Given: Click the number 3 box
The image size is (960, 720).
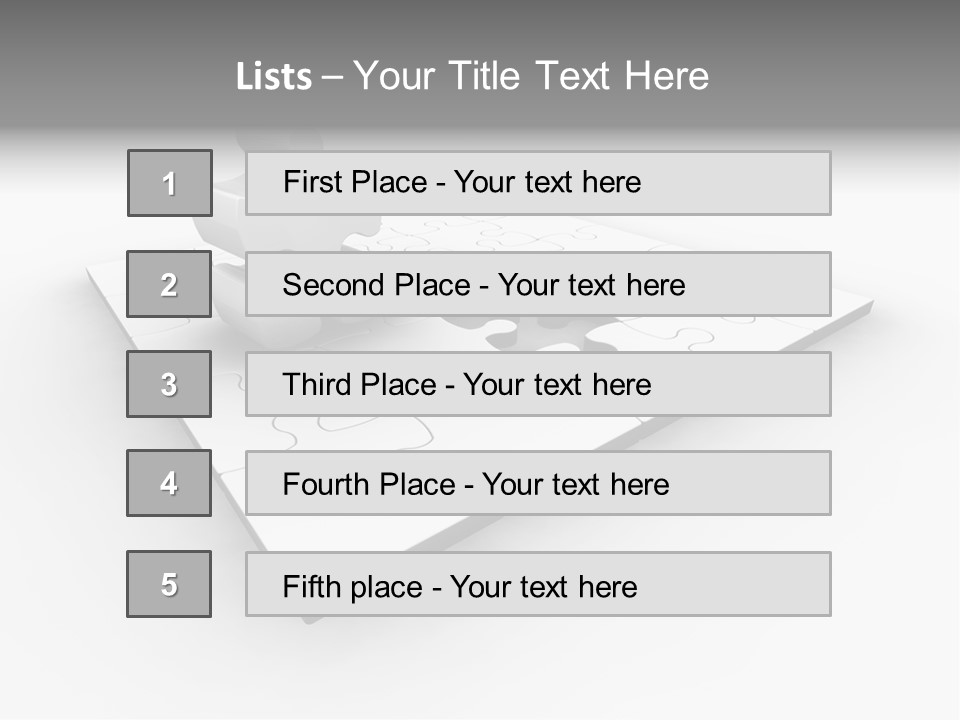Looking at the screenshot, I should (x=169, y=384).
